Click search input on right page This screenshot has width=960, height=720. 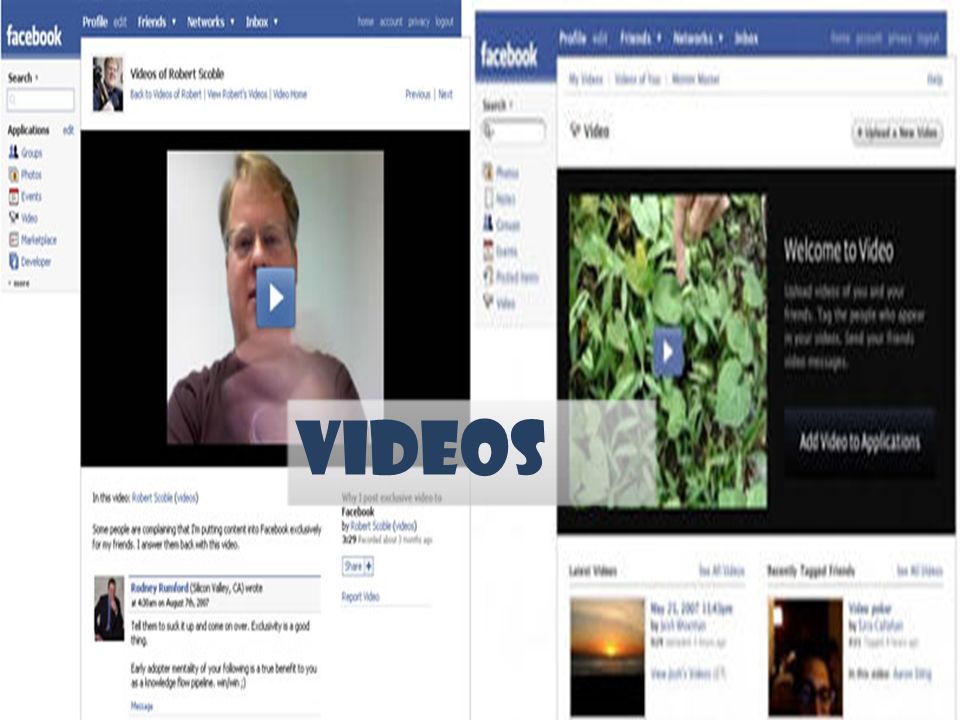(513, 130)
